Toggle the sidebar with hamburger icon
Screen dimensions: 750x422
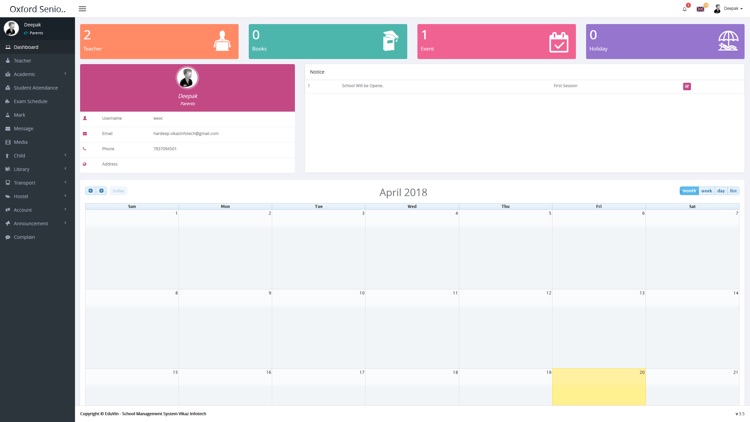point(82,9)
